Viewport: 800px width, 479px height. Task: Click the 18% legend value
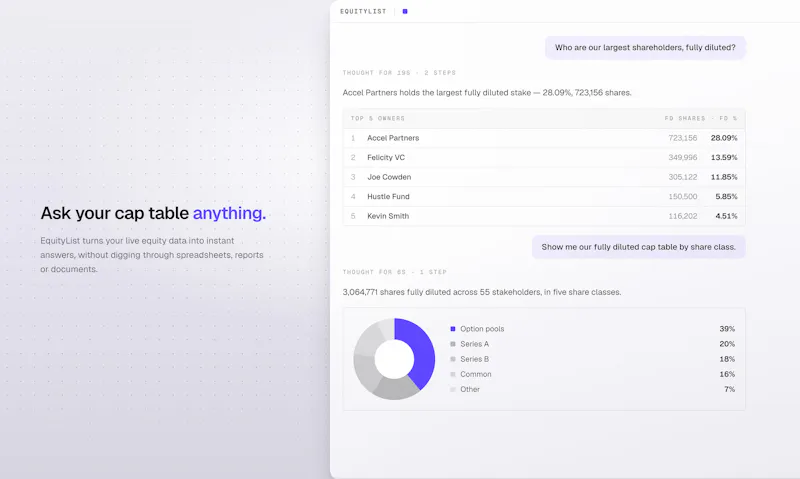tap(727, 359)
